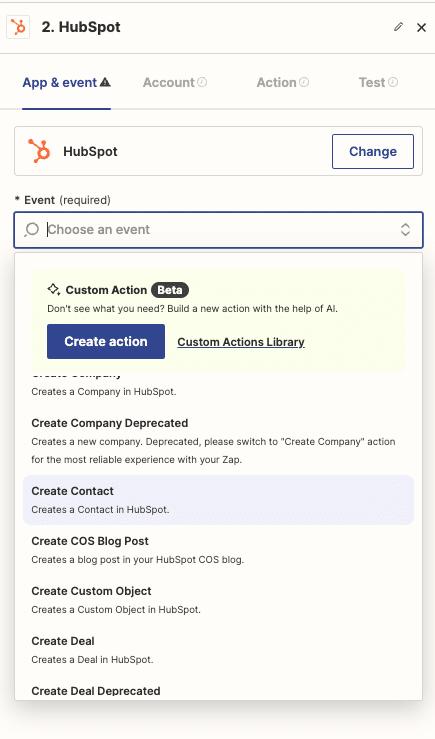The height and width of the screenshot is (739, 435).
Task: Click 'Creates a Company in HubSpot.' description
Action: coord(104,392)
